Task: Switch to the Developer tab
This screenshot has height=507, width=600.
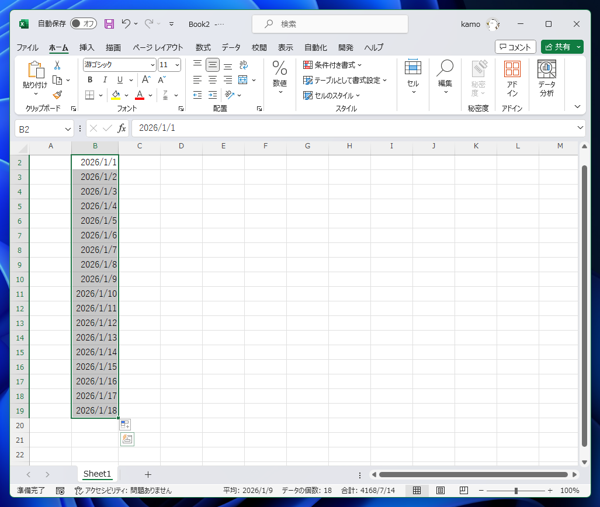Action: [x=346, y=47]
